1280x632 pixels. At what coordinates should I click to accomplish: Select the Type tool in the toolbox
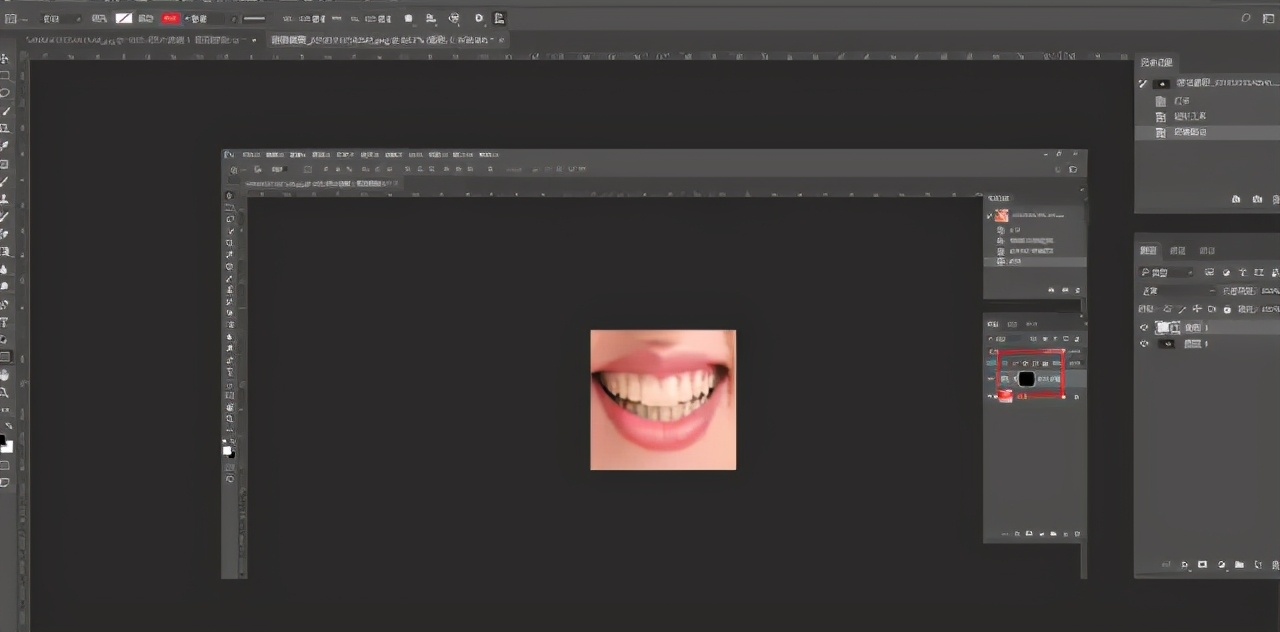pos(5,322)
